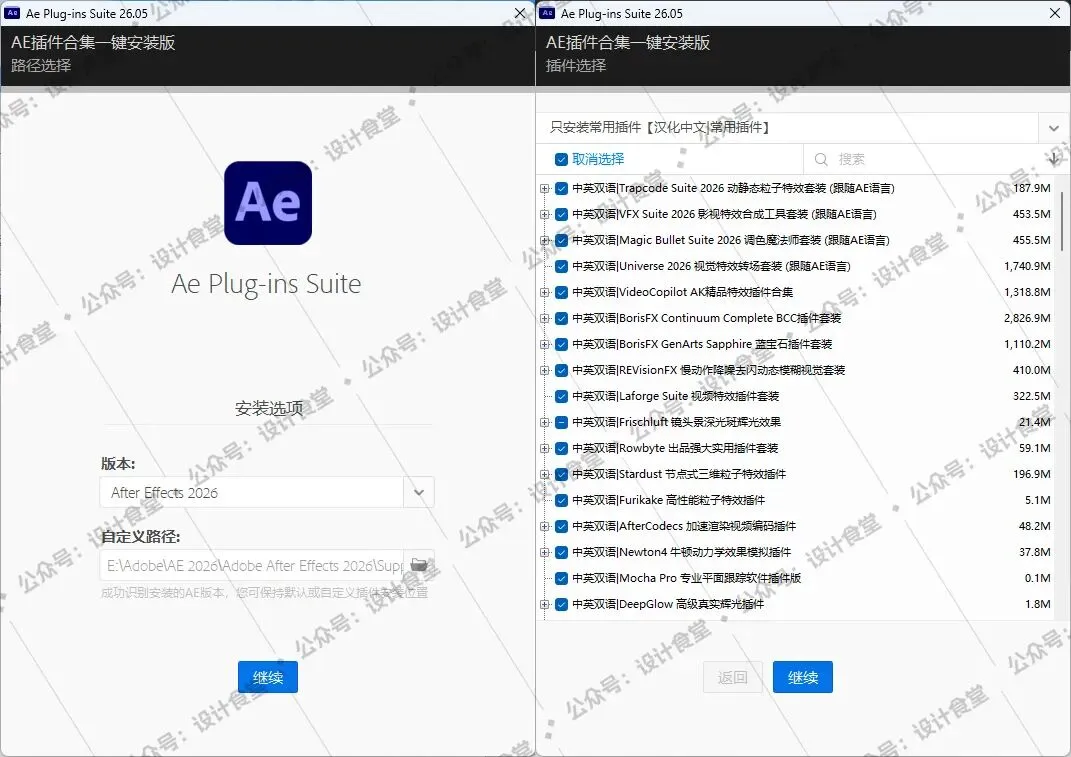1071x757 pixels.
Task: Uncheck VideoCopilot AK plugin checkbox
Action: pos(561,292)
